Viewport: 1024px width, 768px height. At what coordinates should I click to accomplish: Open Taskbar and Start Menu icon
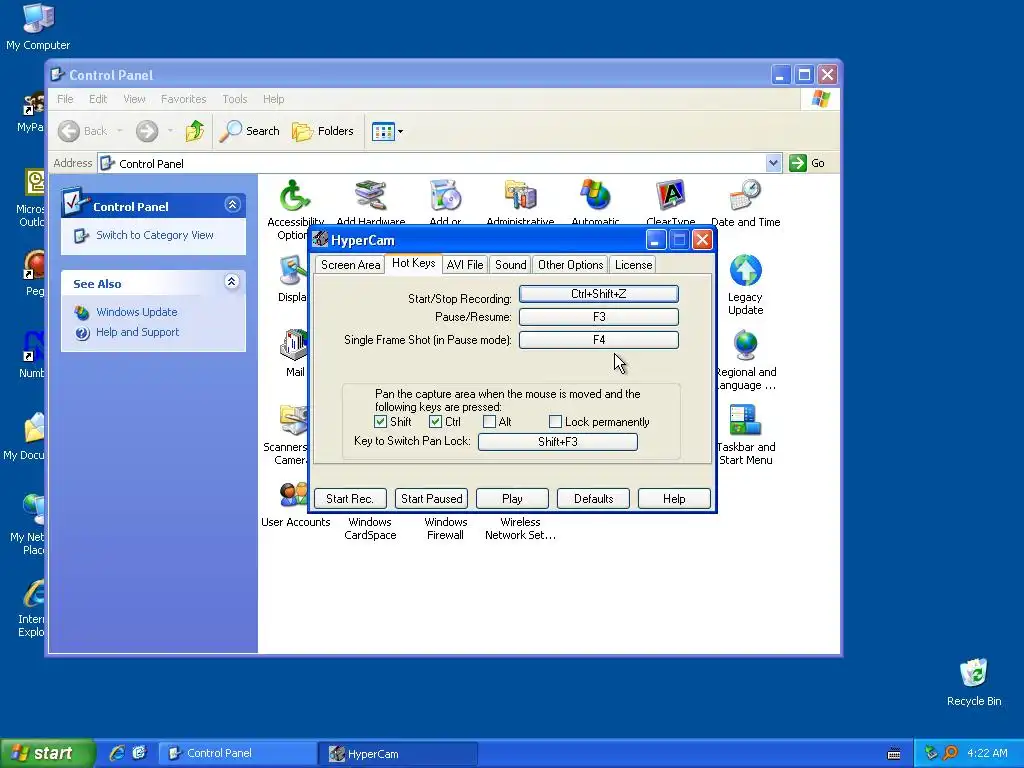point(745,435)
